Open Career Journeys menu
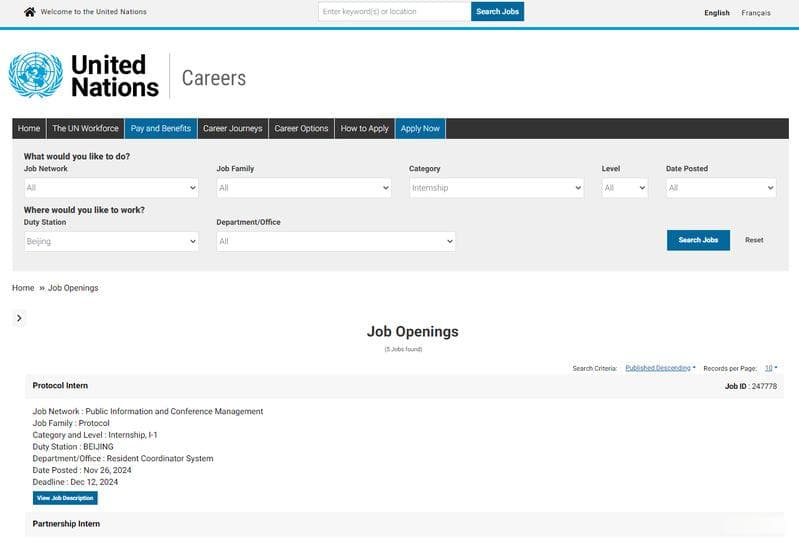This screenshot has width=799, height=543. click(x=233, y=128)
